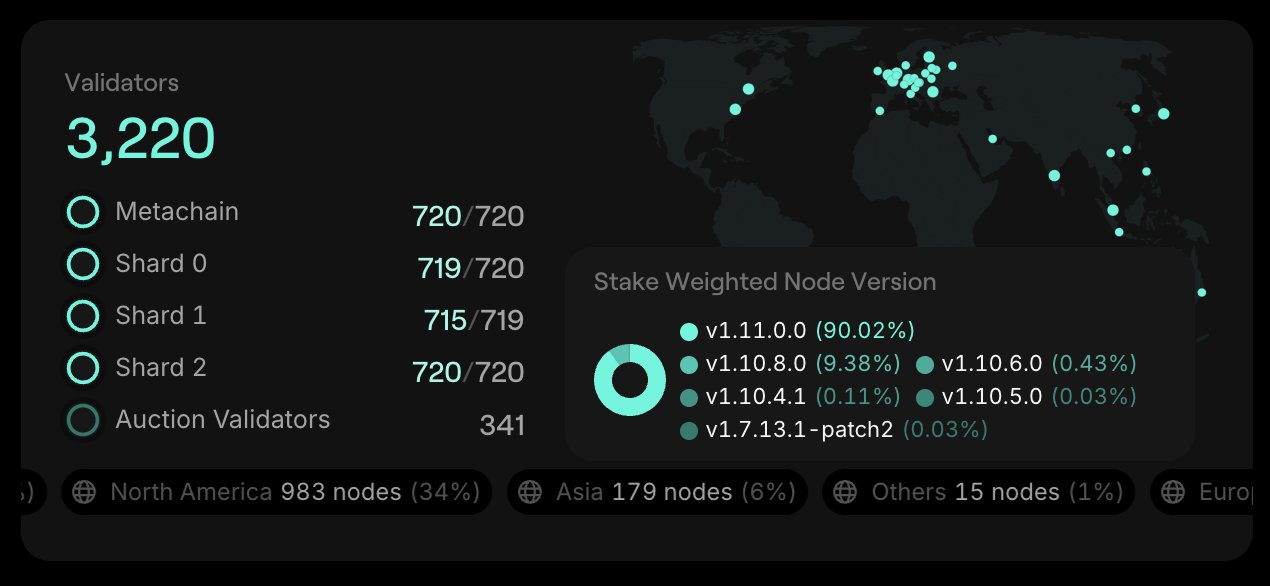Click the Auction Validators ring icon
Image resolution: width=1270 pixels, height=586 pixels.
click(83, 420)
